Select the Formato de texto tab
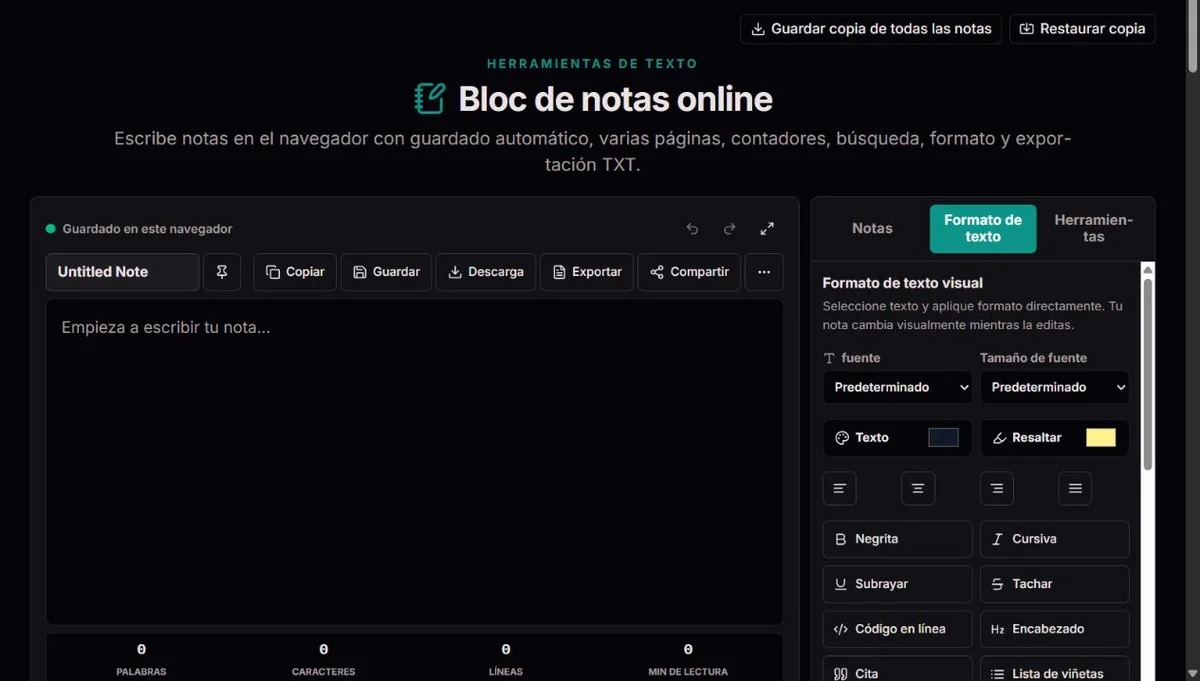The width and height of the screenshot is (1200, 681). coord(983,229)
